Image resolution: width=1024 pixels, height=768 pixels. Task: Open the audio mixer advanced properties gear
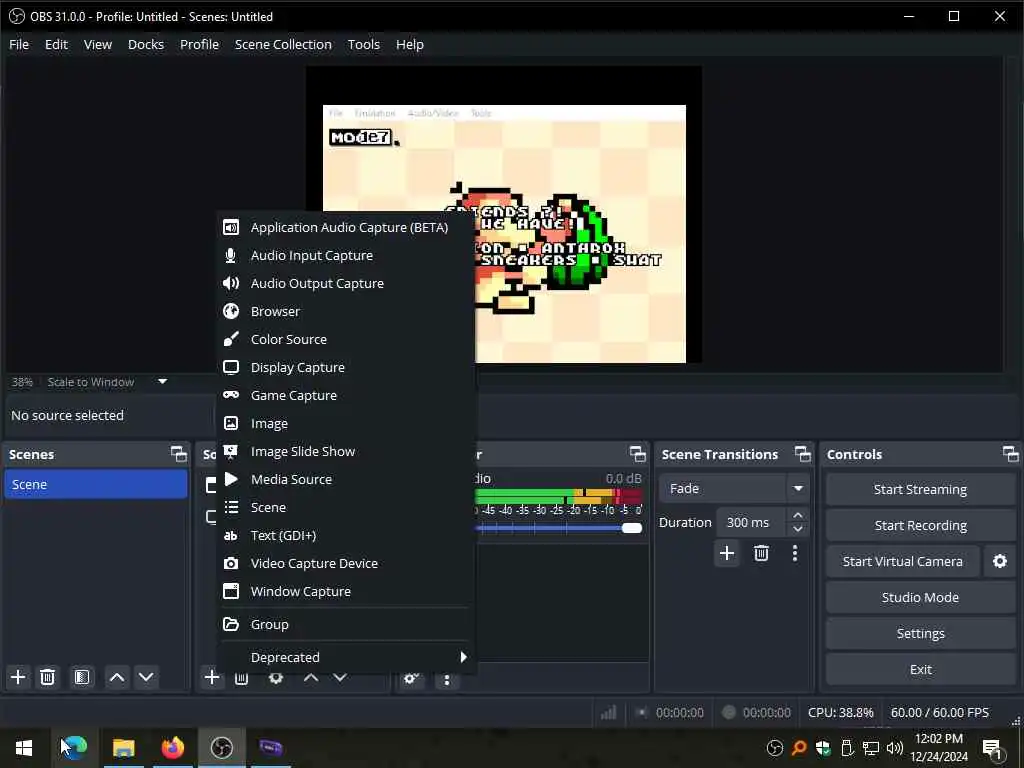[x=411, y=679]
